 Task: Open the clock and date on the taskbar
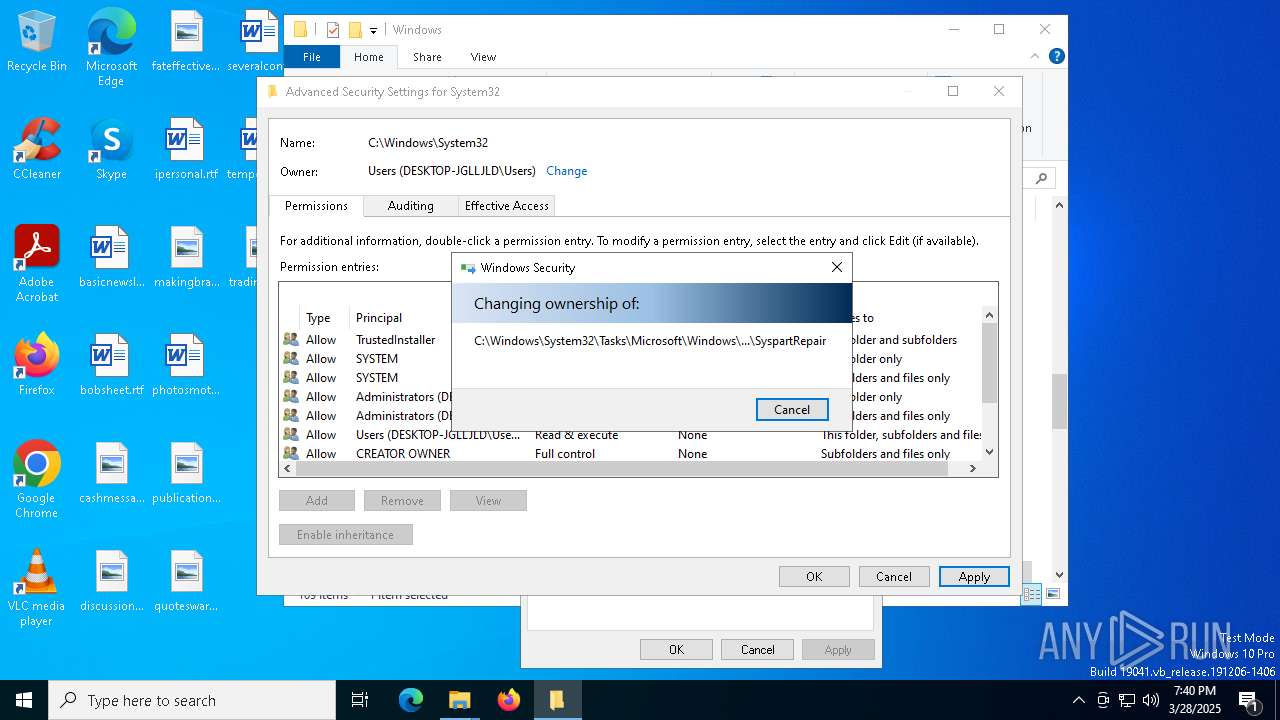click(1196, 700)
